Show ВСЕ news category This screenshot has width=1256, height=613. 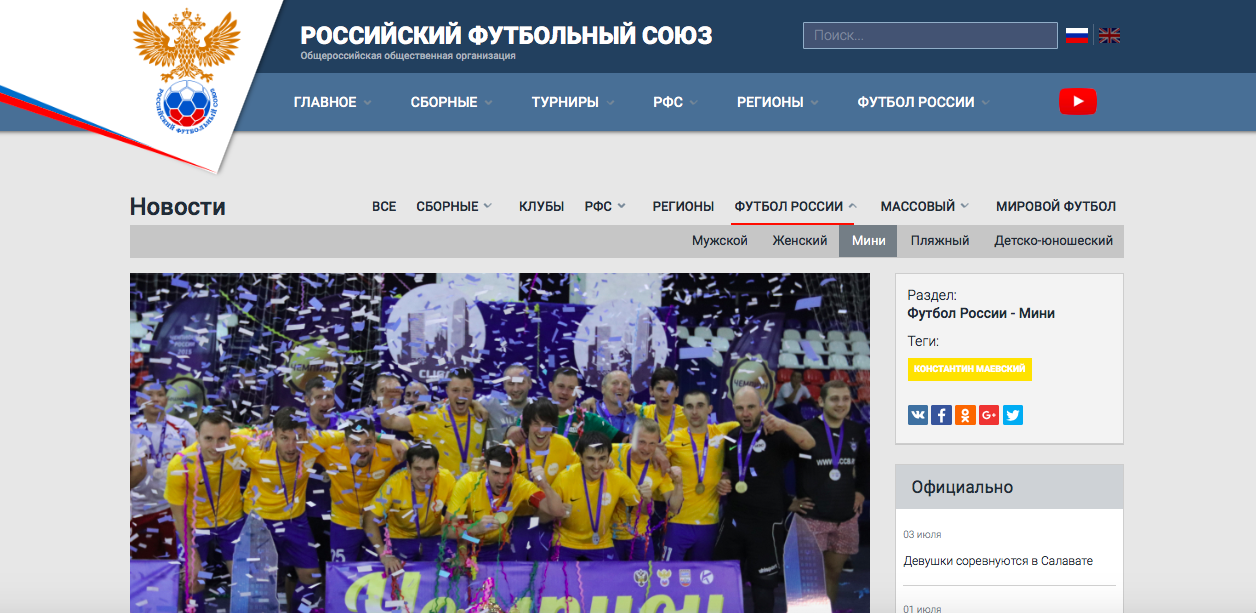[x=384, y=206]
